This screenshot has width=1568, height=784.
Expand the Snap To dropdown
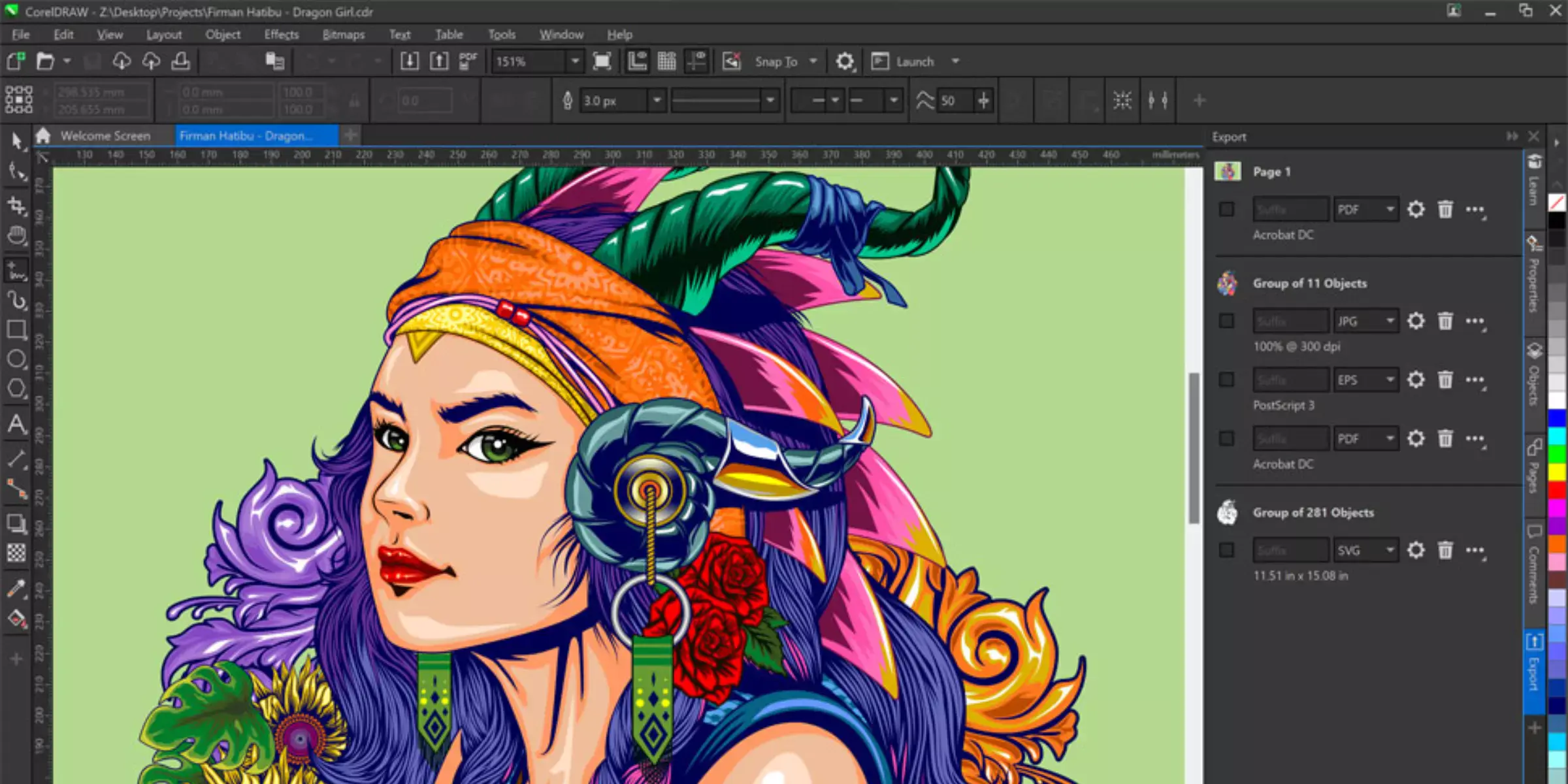tap(813, 61)
